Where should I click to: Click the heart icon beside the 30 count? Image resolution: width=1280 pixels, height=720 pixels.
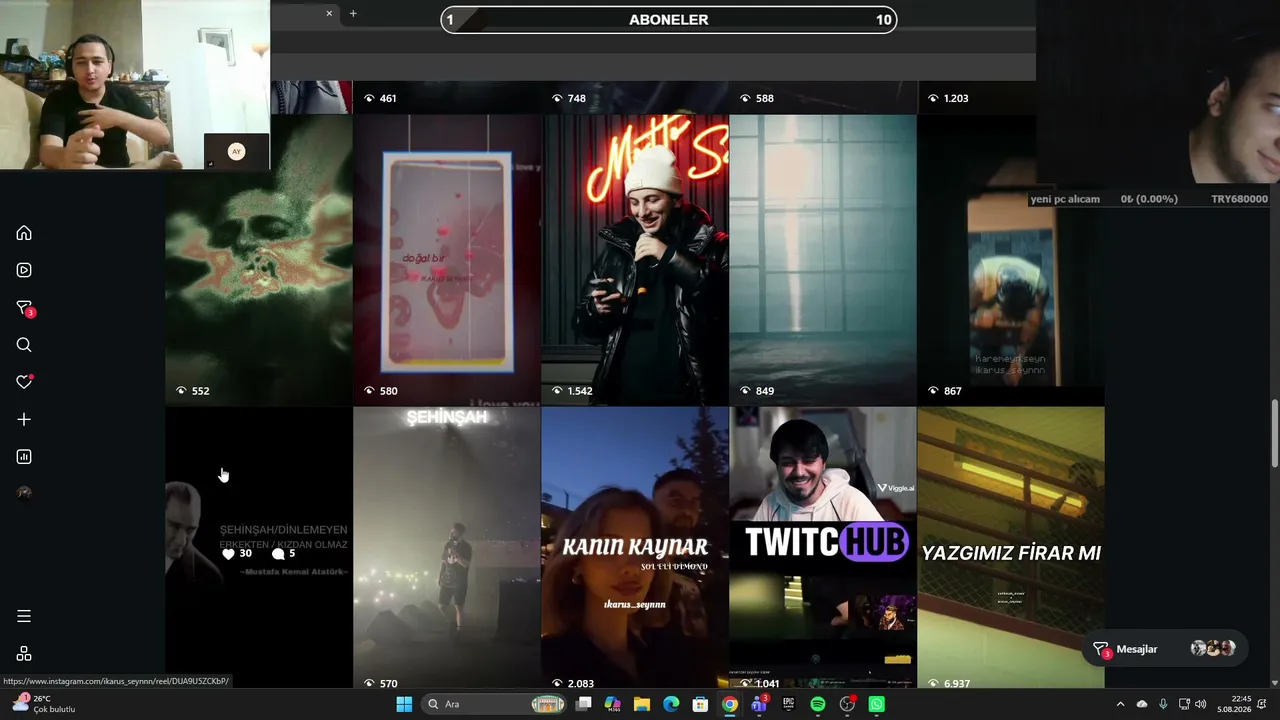click(x=228, y=554)
